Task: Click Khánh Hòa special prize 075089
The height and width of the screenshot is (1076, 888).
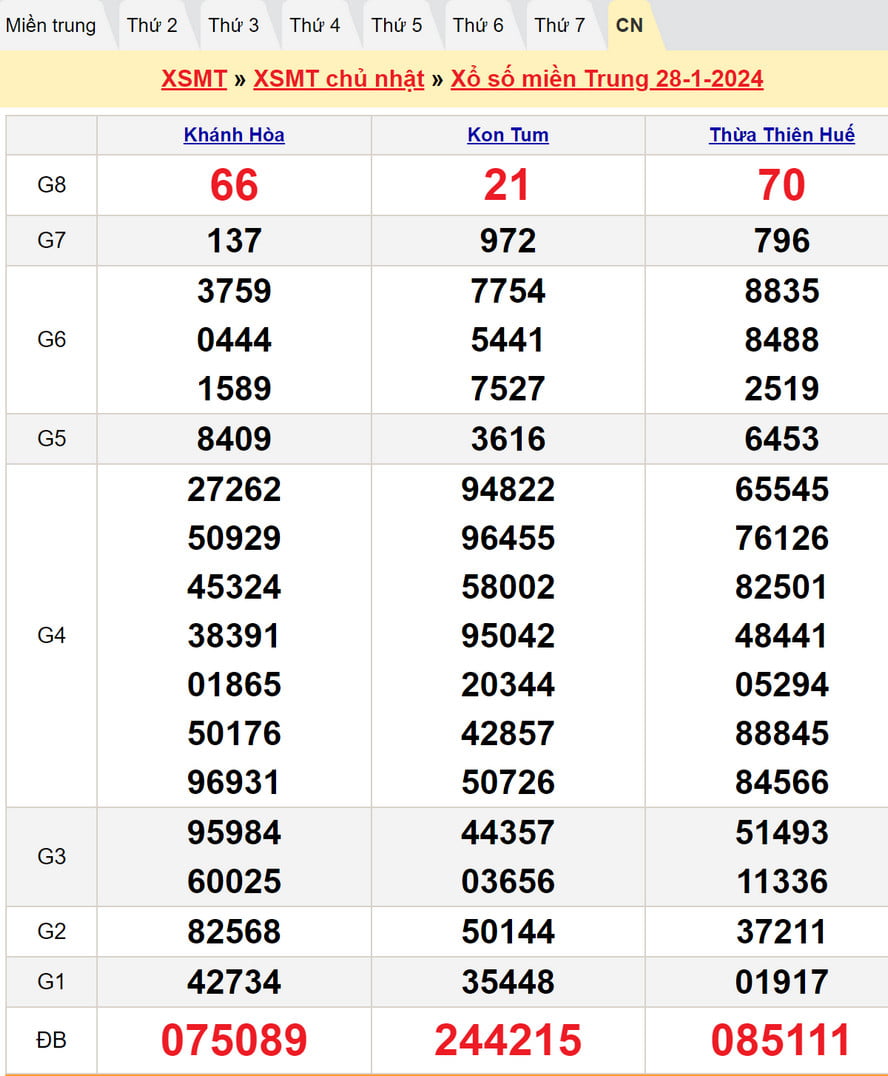Action: [234, 1040]
